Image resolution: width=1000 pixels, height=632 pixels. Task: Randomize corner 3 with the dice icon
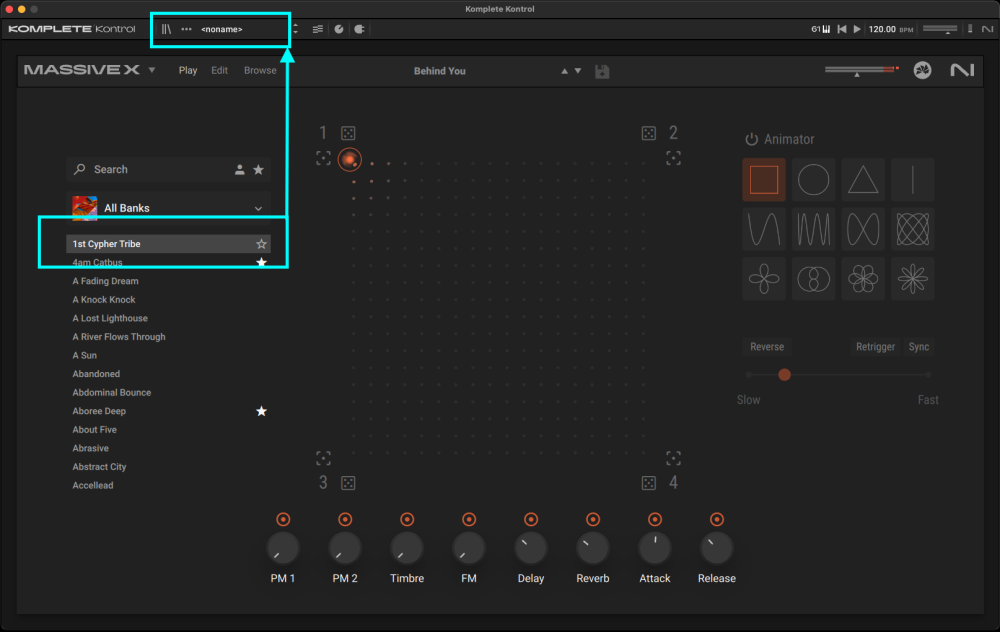click(348, 483)
